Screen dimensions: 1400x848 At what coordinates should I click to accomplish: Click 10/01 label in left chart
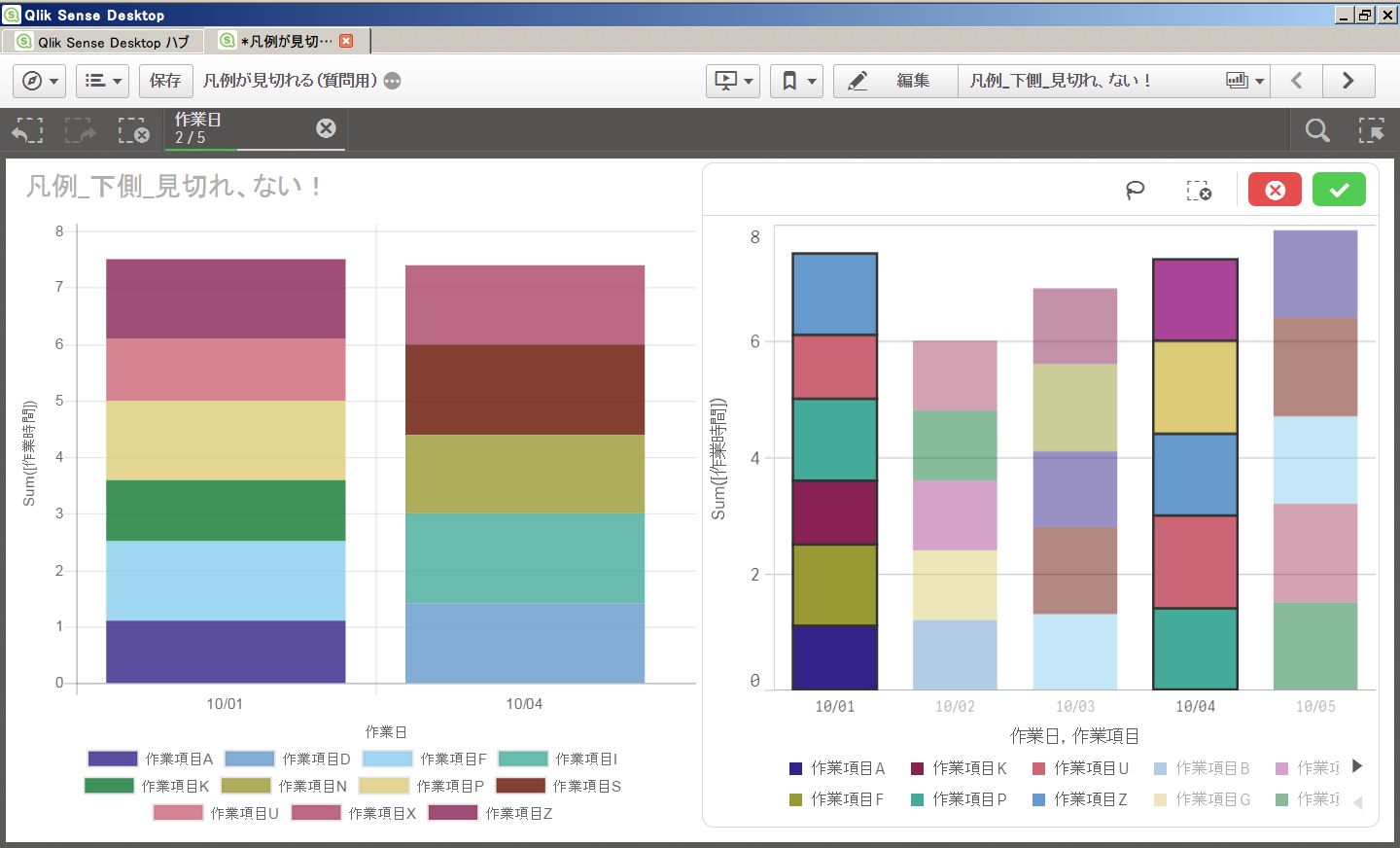point(225,703)
